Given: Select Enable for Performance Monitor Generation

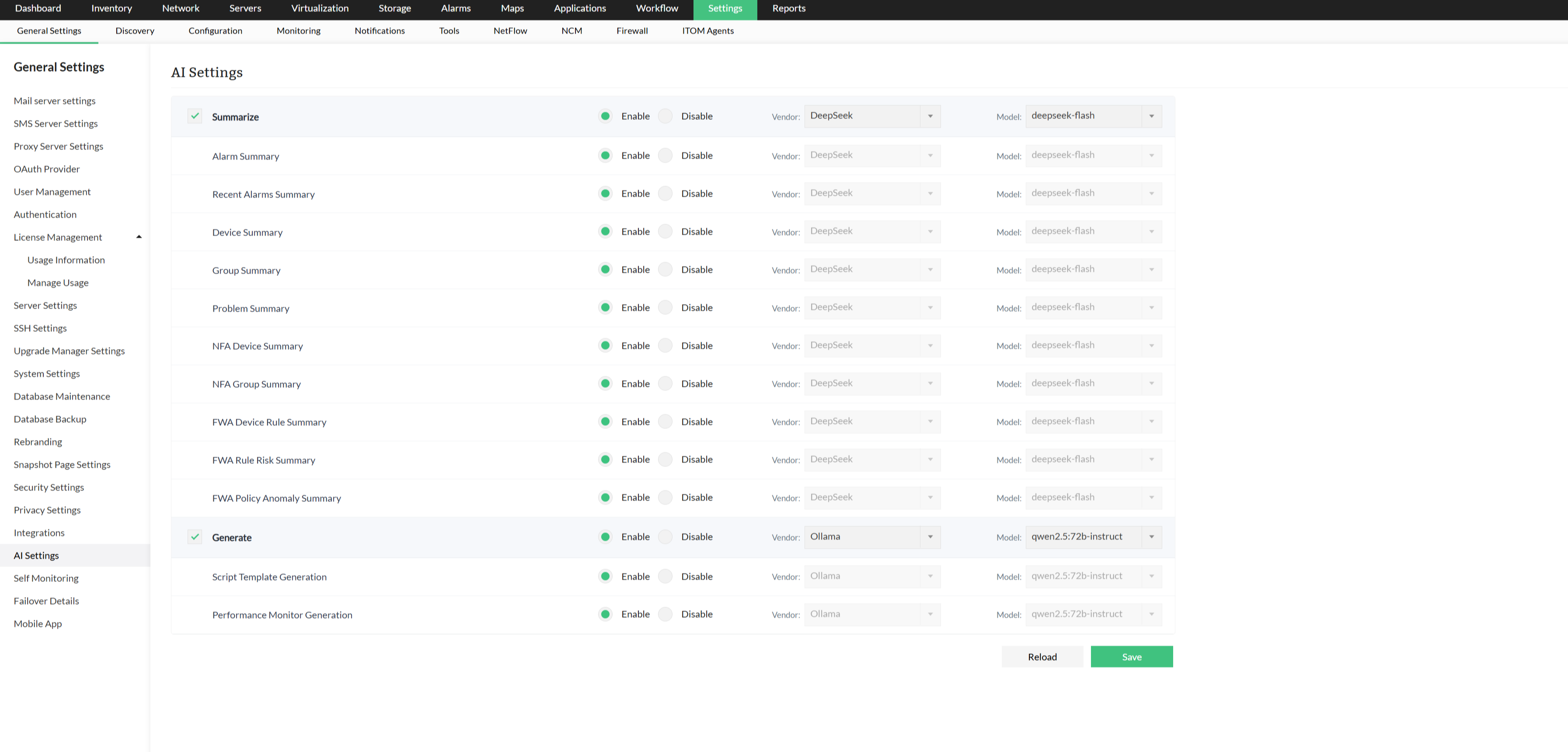Looking at the screenshot, I should click(x=605, y=615).
